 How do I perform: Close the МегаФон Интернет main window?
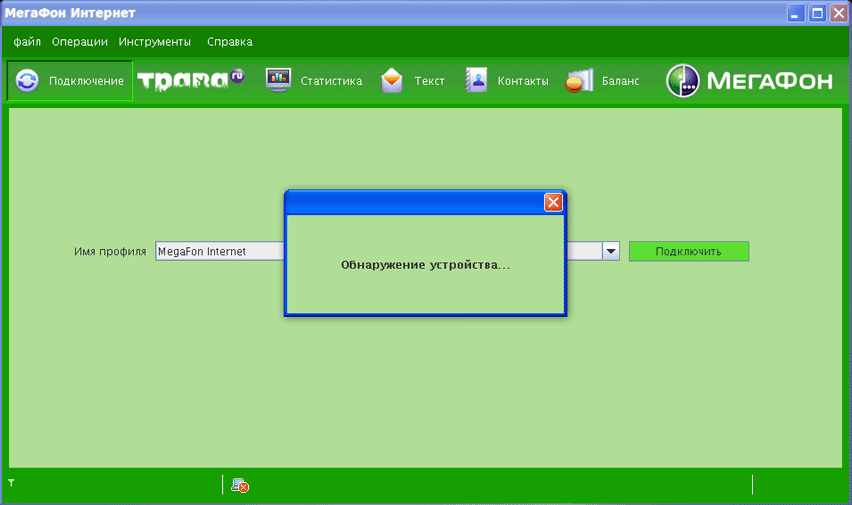pyautogui.click(x=839, y=13)
